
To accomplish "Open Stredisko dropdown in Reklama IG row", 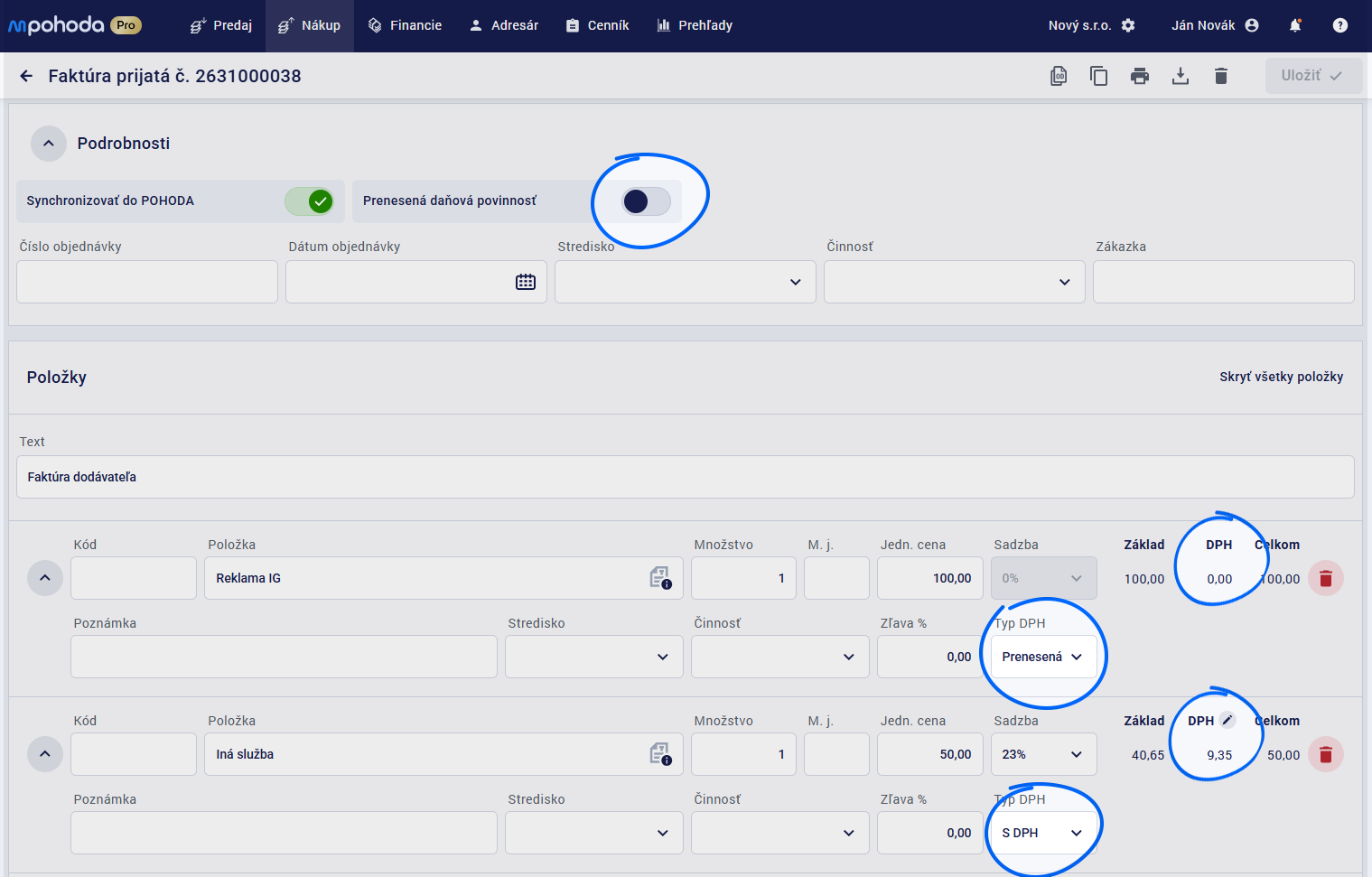I will coord(594,657).
